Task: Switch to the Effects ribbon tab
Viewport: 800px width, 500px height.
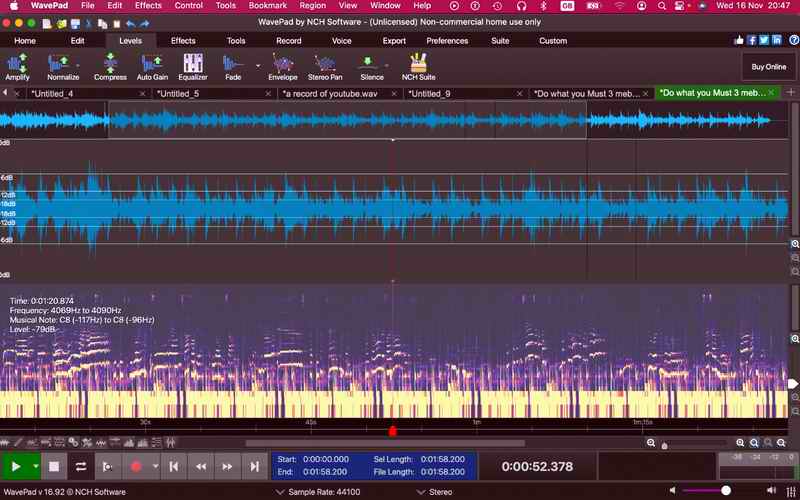Action: pyautogui.click(x=183, y=41)
